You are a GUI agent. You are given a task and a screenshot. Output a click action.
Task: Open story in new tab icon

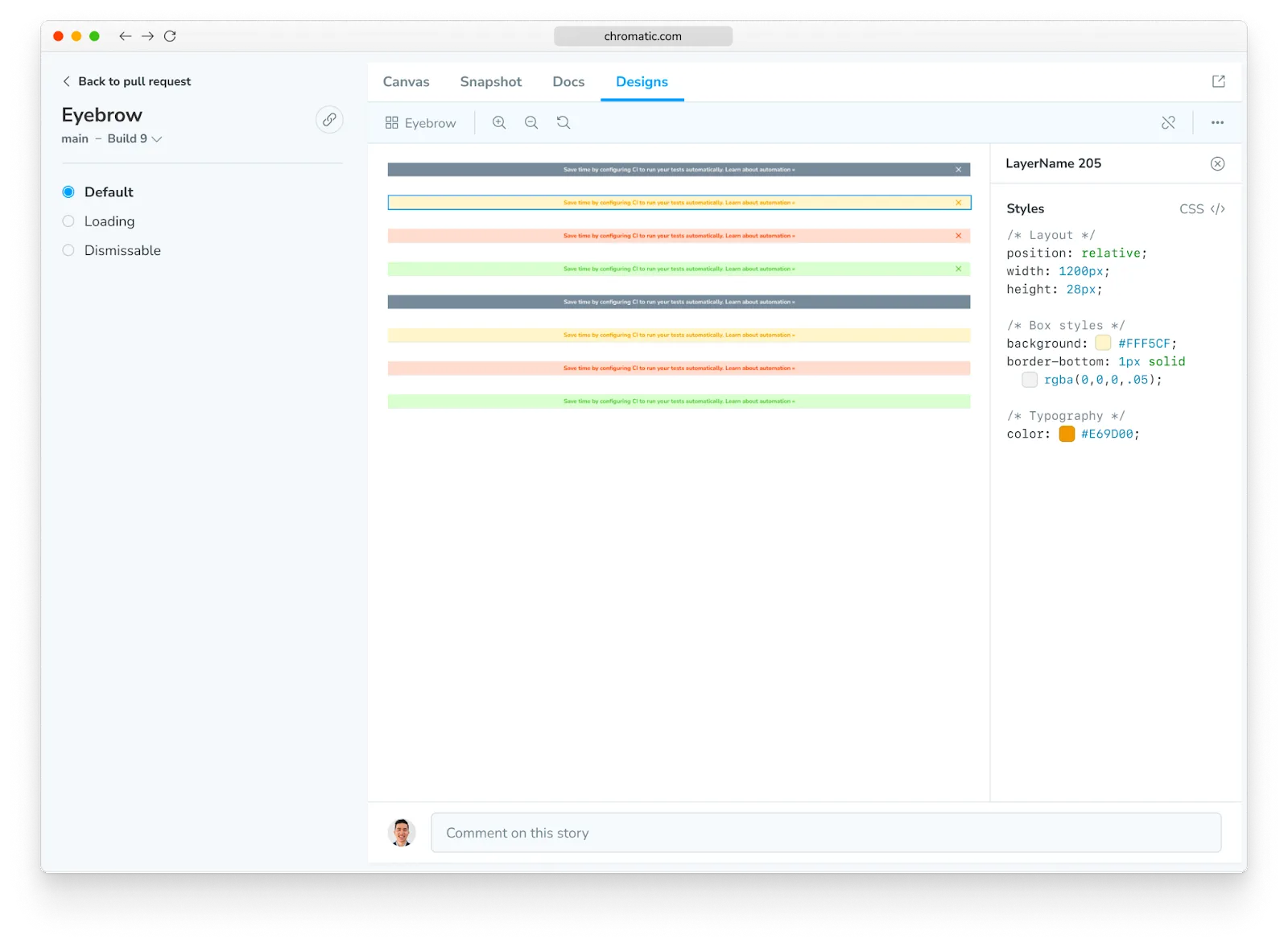[x=1219, y=81]
